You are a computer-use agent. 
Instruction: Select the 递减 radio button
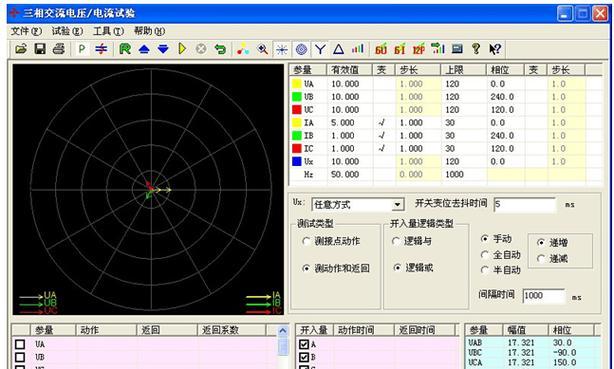541,259
